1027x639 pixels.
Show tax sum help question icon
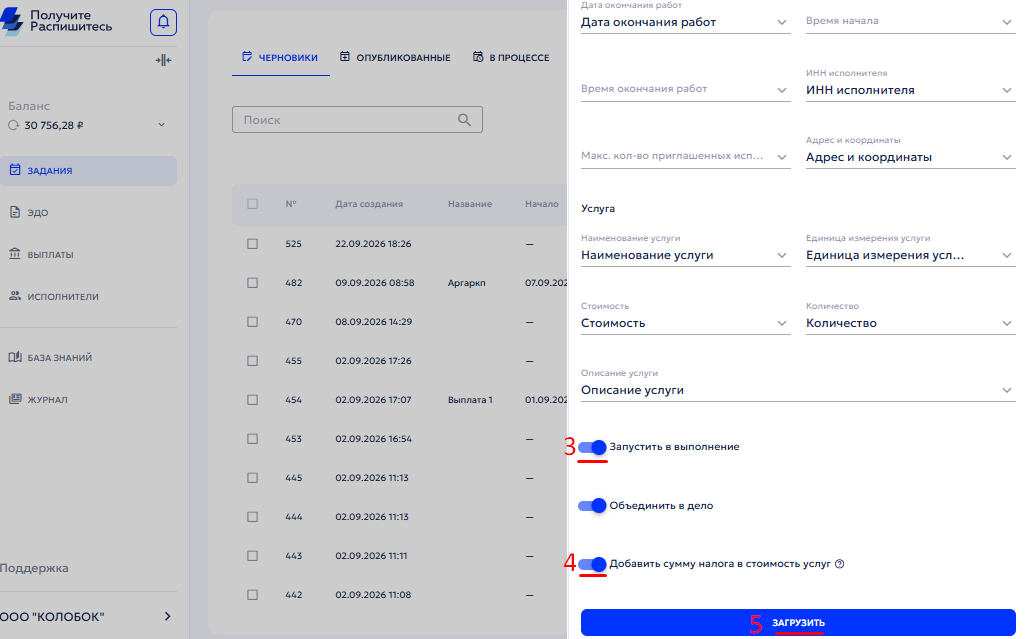[x=840, y=564]
